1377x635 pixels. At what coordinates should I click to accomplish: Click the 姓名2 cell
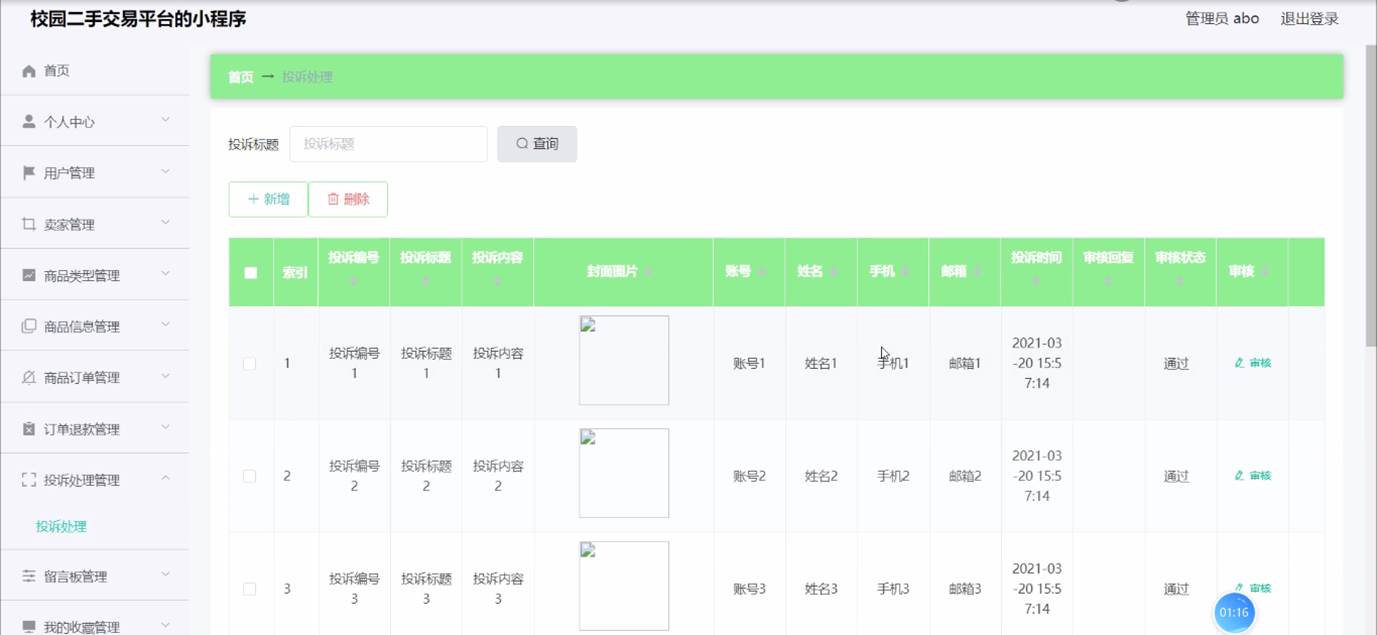click(x=821, y=477)
